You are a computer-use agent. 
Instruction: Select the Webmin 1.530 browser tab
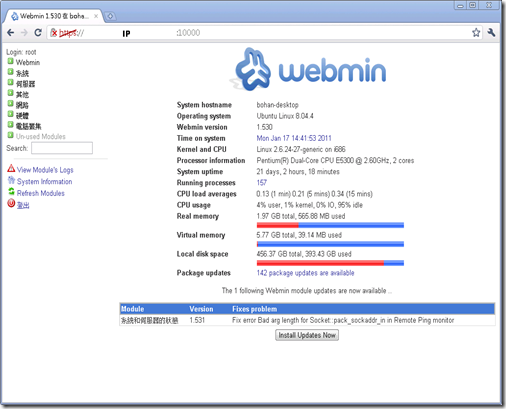pos(54,16)
